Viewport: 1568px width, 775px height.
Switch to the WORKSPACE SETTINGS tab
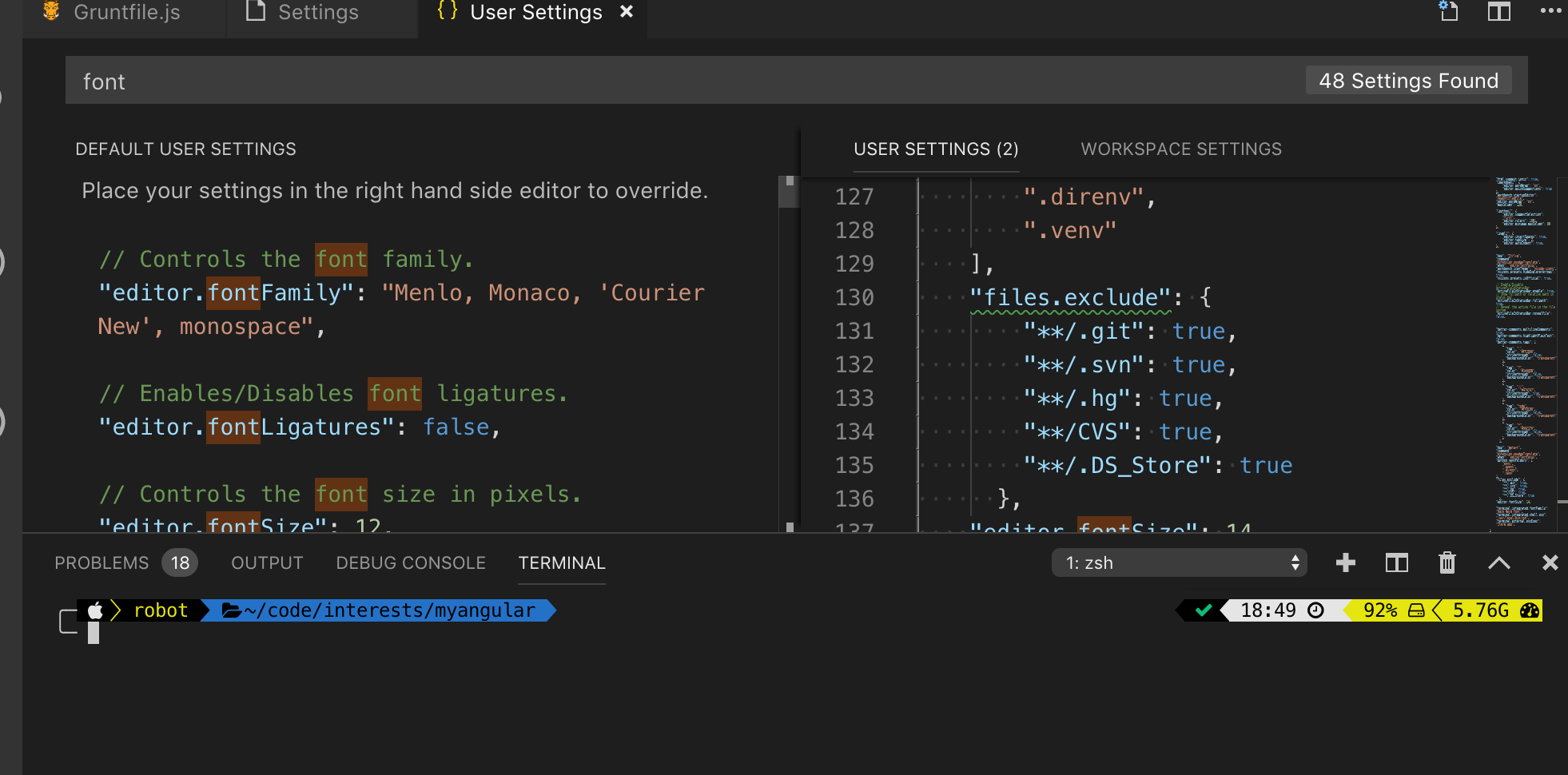point(1180,149)
